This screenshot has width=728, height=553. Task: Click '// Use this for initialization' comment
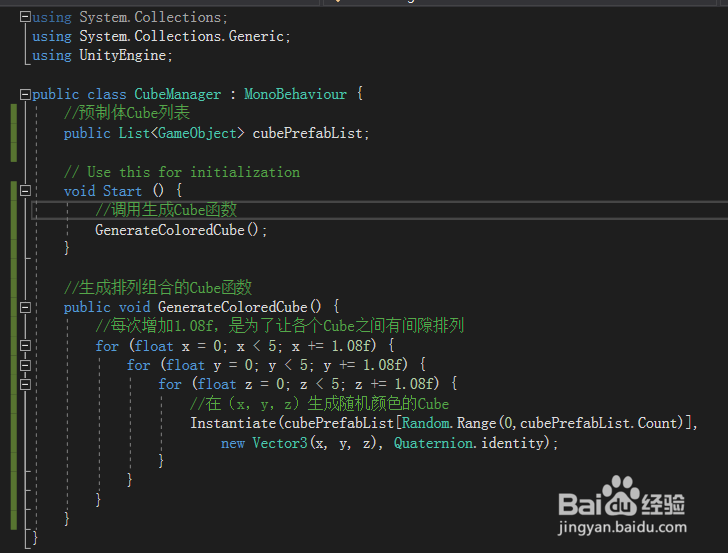tap(182, 172)
